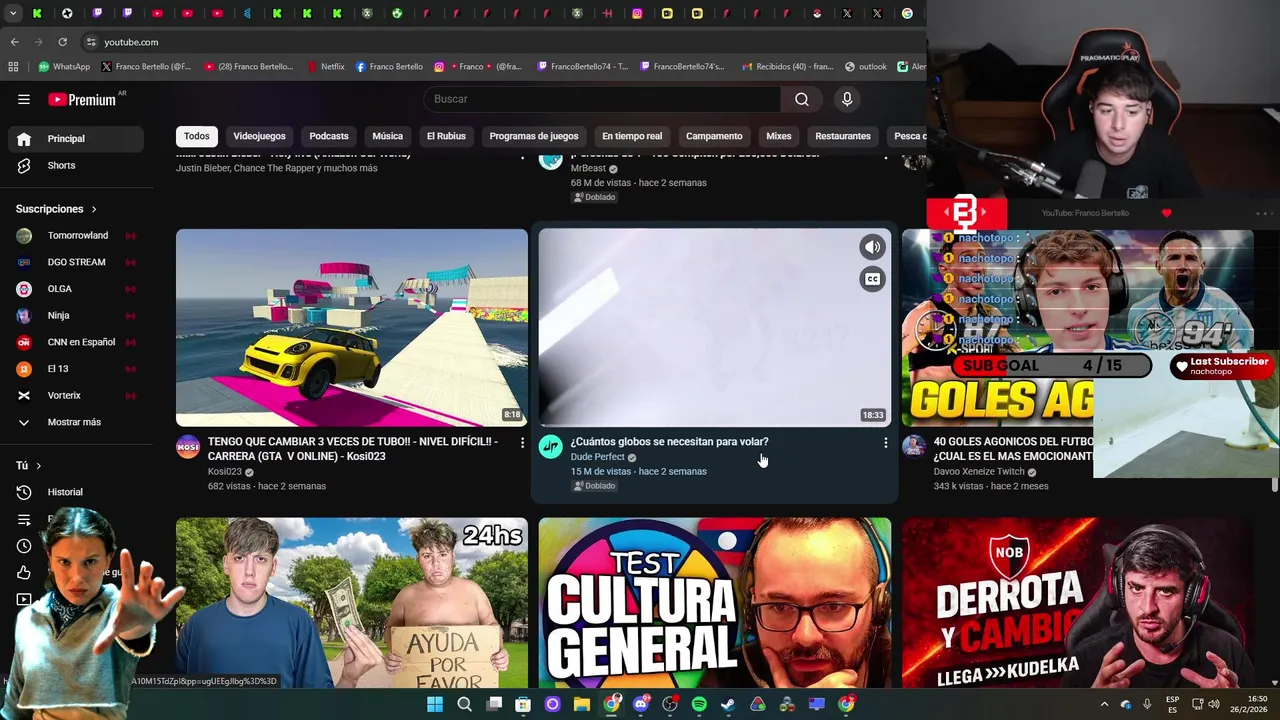Select the En tiempo real chip
Image resolution: width=1280 pixels, height=720 pixels.
632,136
